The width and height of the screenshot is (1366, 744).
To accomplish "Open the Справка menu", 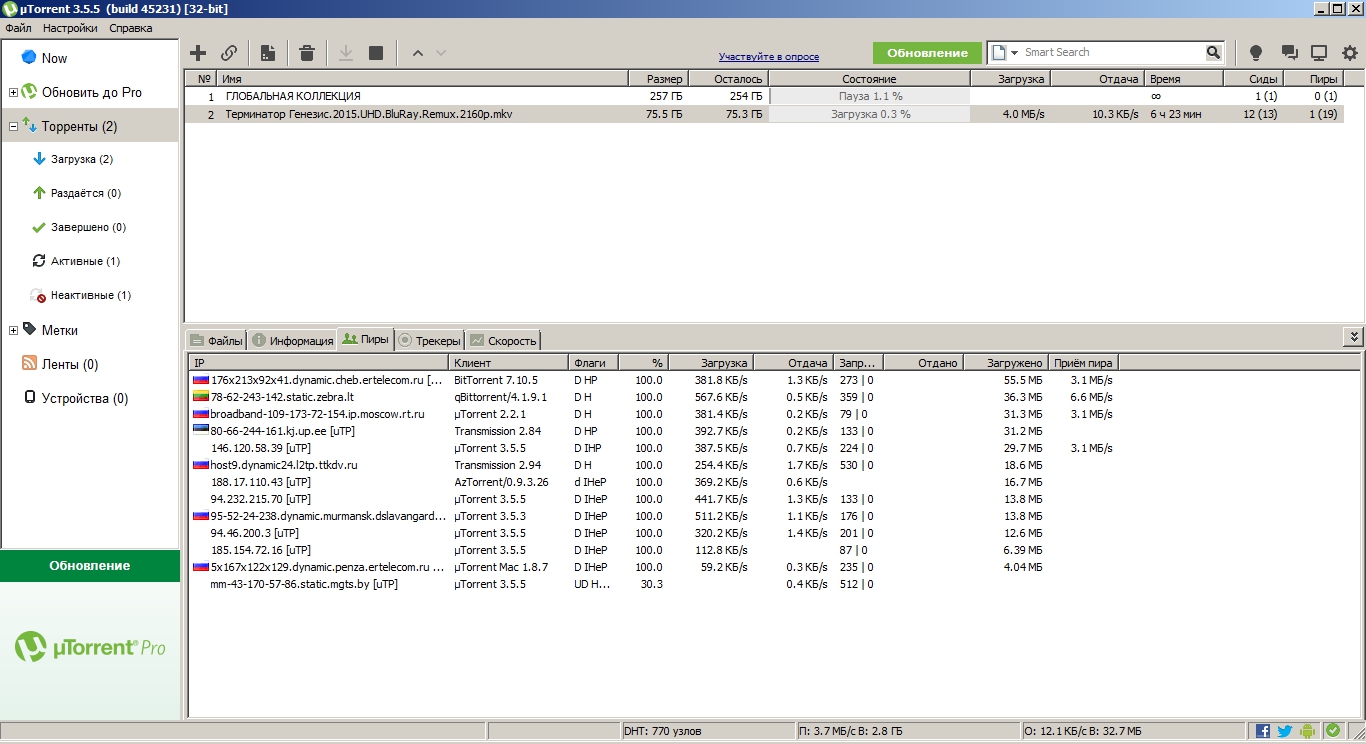I will point(131,28).
